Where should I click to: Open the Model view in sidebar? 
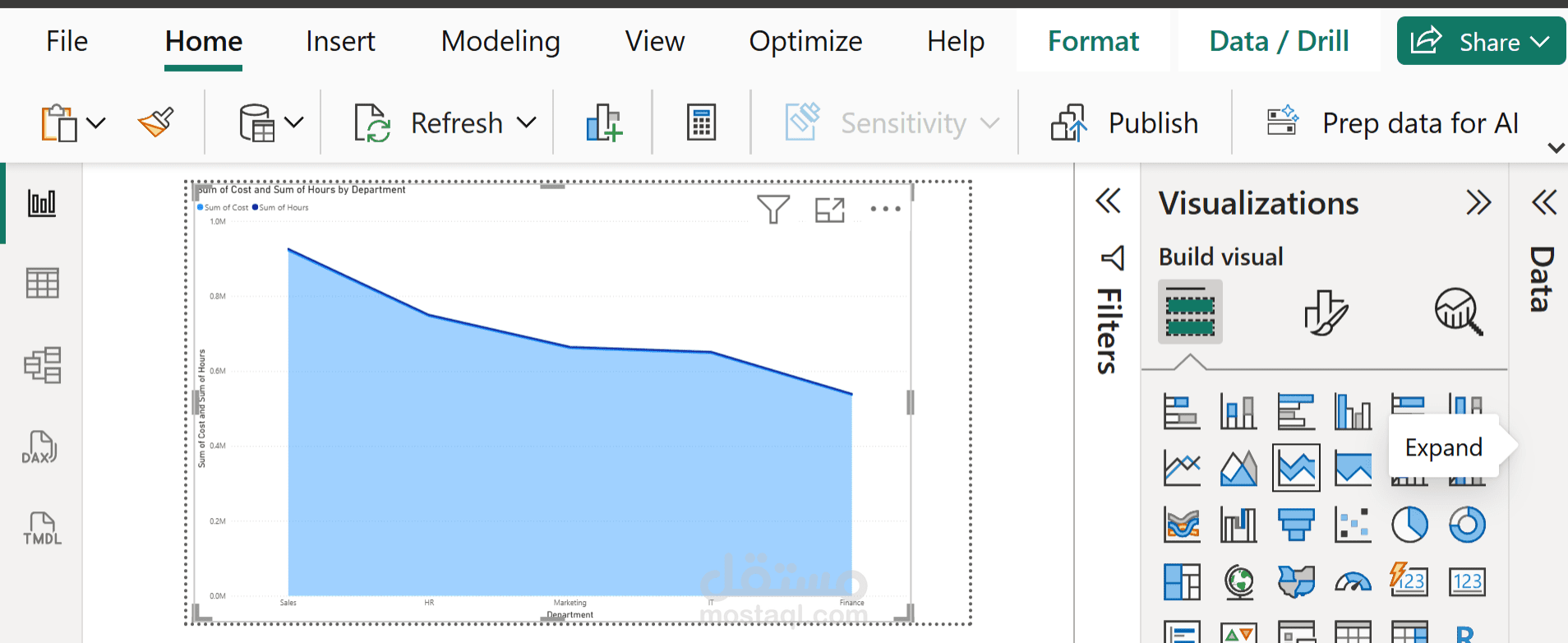coord(42,365)
